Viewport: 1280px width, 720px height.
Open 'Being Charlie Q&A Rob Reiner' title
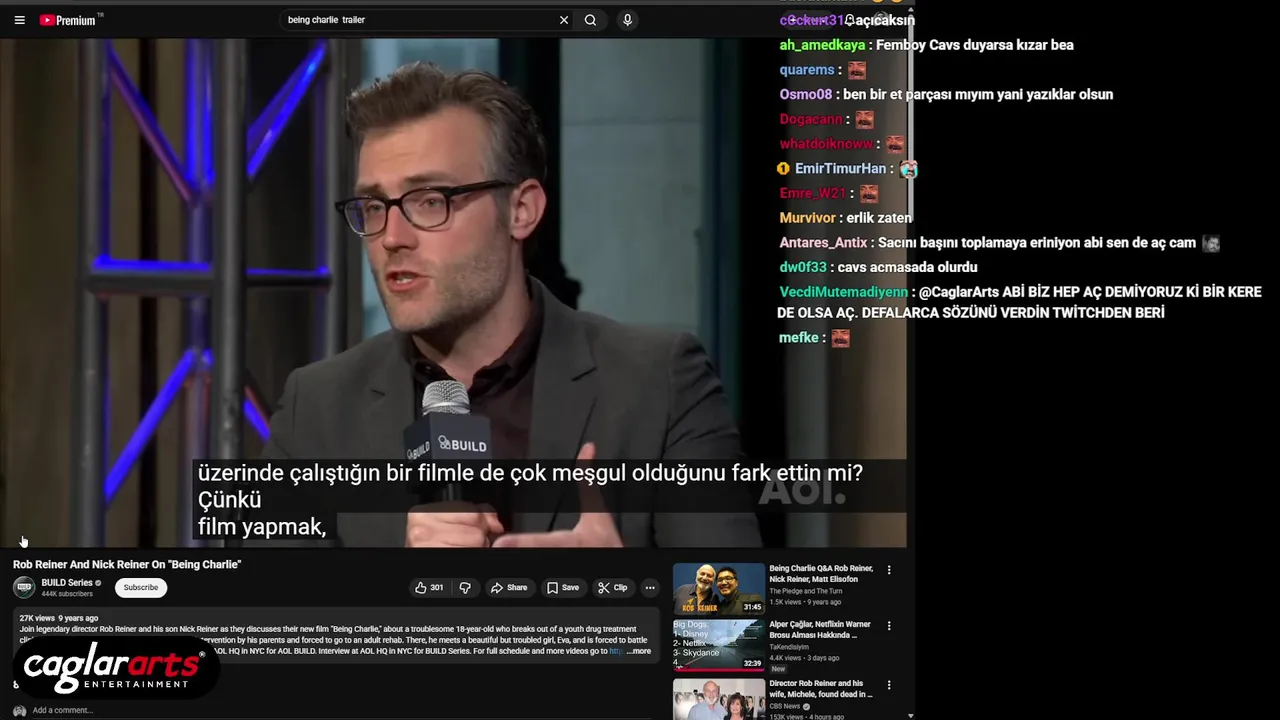tap(821, 573)
